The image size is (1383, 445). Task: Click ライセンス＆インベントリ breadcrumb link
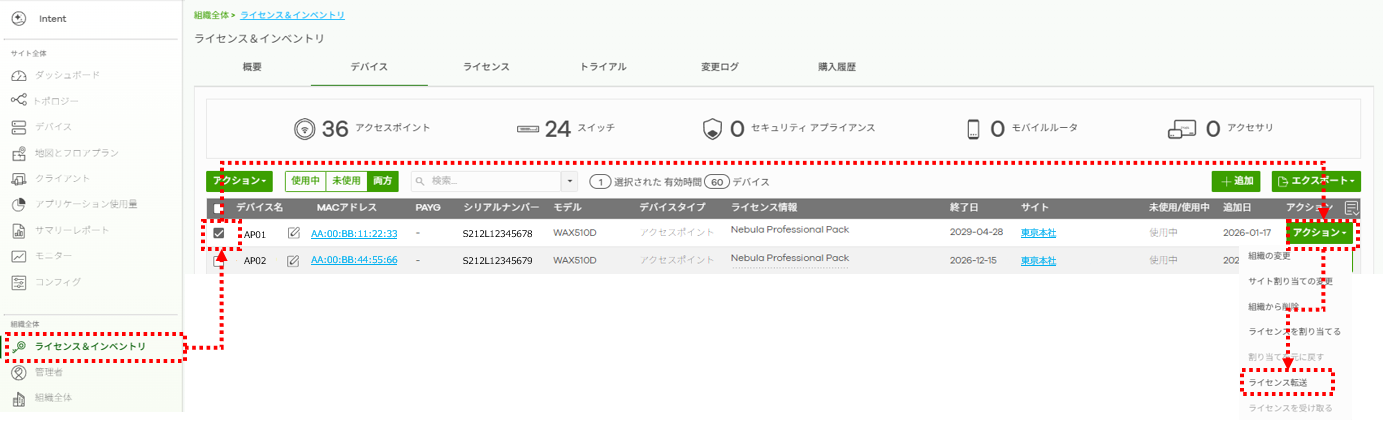(293, 15)
